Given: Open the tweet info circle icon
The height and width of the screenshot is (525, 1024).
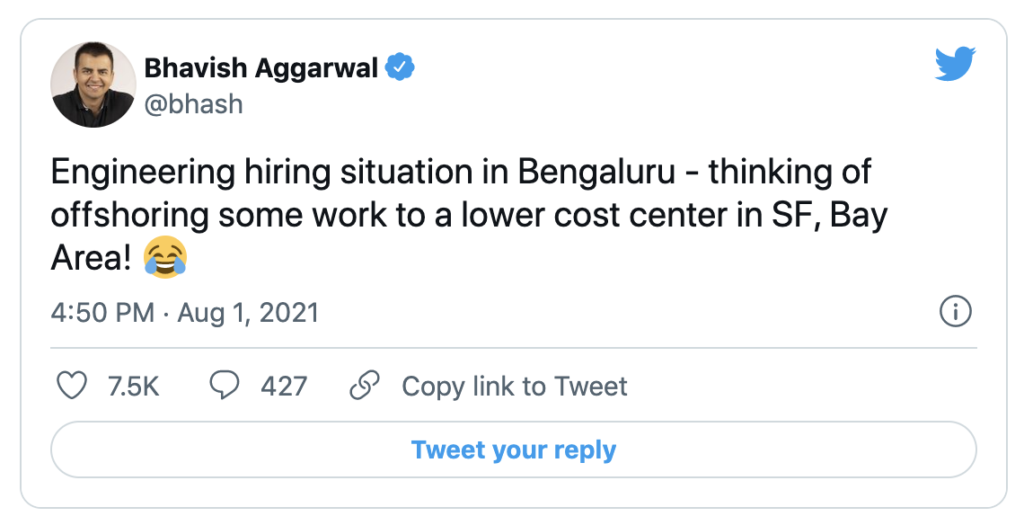Looking at the screenshot, I should [956, 312].
